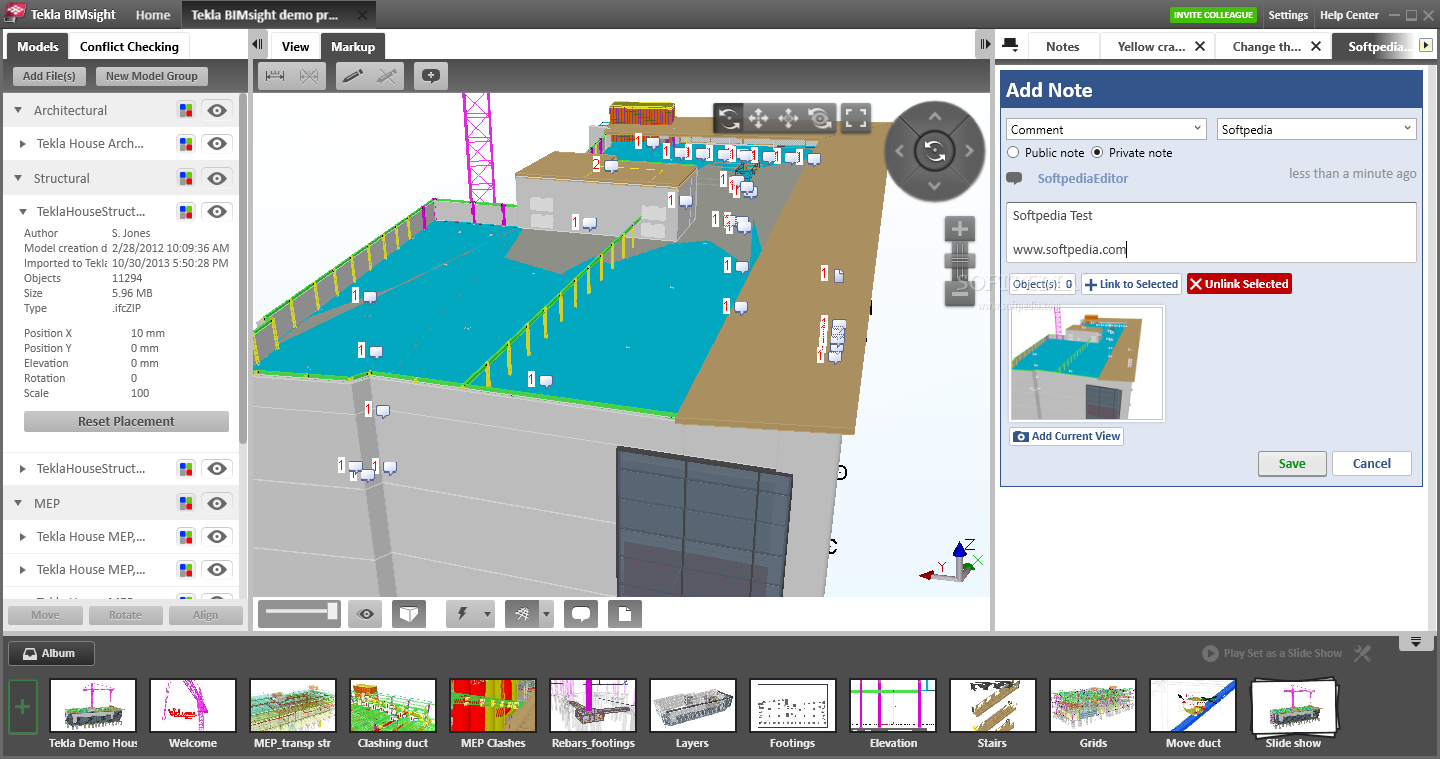Toggle visibility of Architectural group
This screenshot has width=1440, height=759.
coord(218,110)
